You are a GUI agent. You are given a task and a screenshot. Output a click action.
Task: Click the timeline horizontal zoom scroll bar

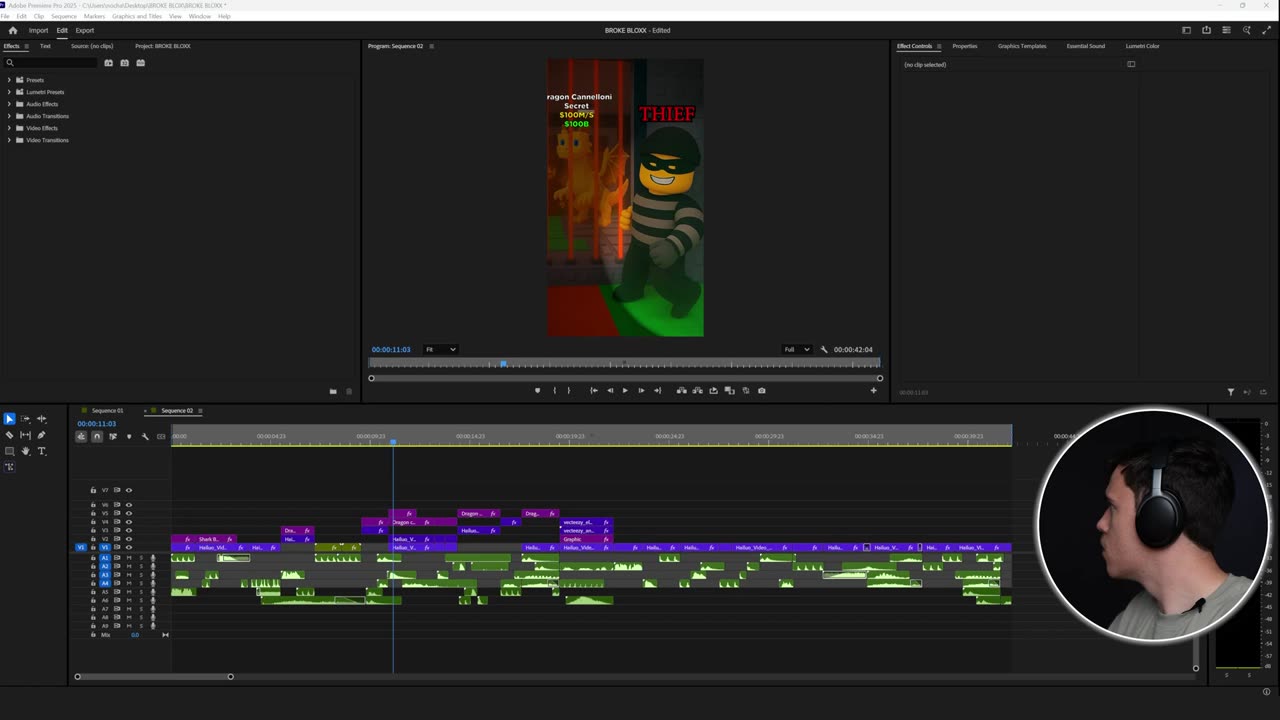point(153,677)
